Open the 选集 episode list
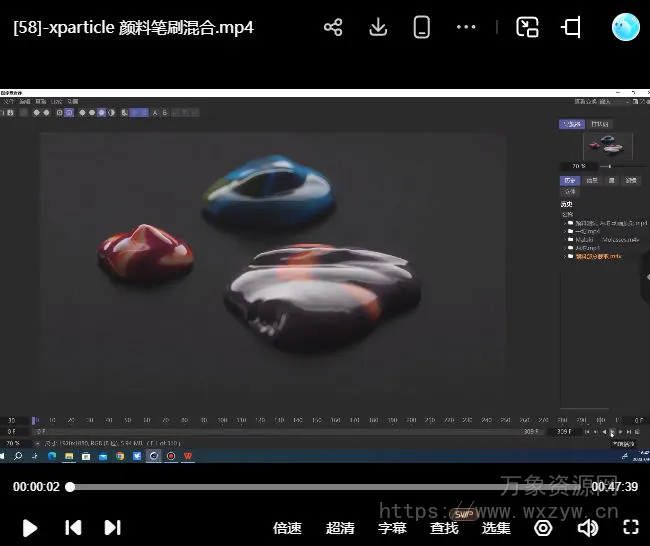Image resolution: width=650 pixels, height=546 pixels. click(496, 528)
